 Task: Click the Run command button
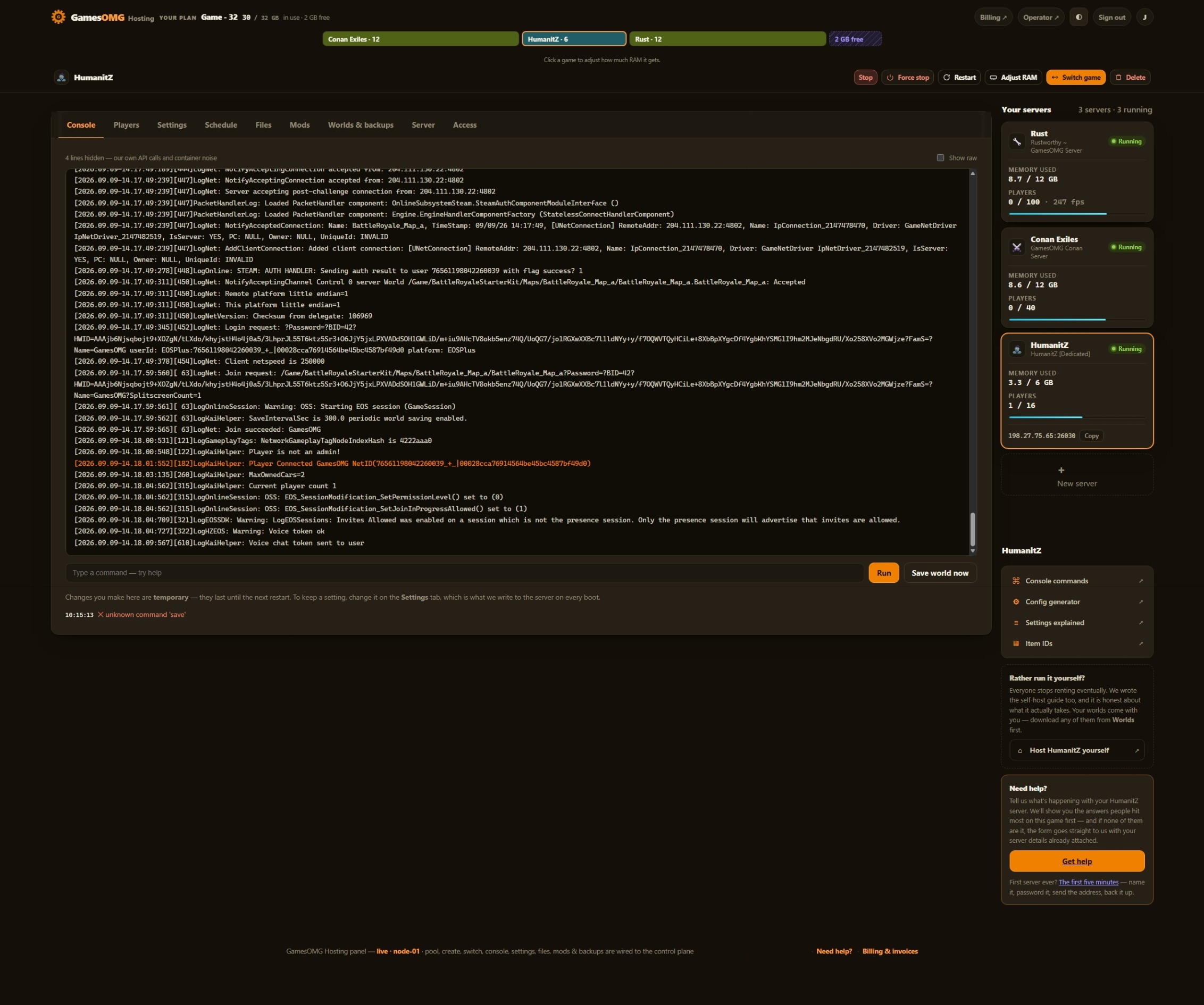[883, 573]
